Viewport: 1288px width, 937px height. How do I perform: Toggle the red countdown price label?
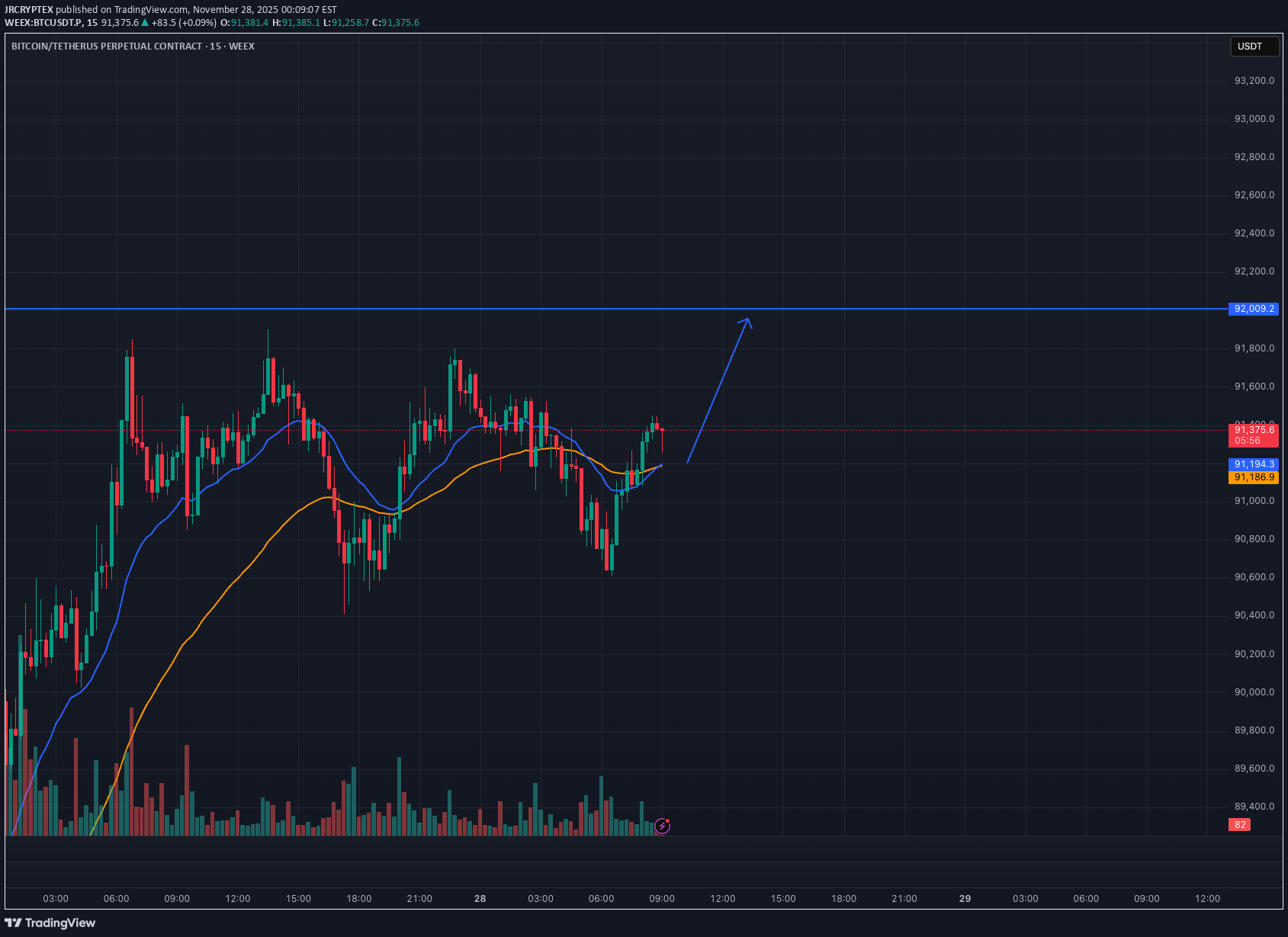click(x=1254, y=435)
